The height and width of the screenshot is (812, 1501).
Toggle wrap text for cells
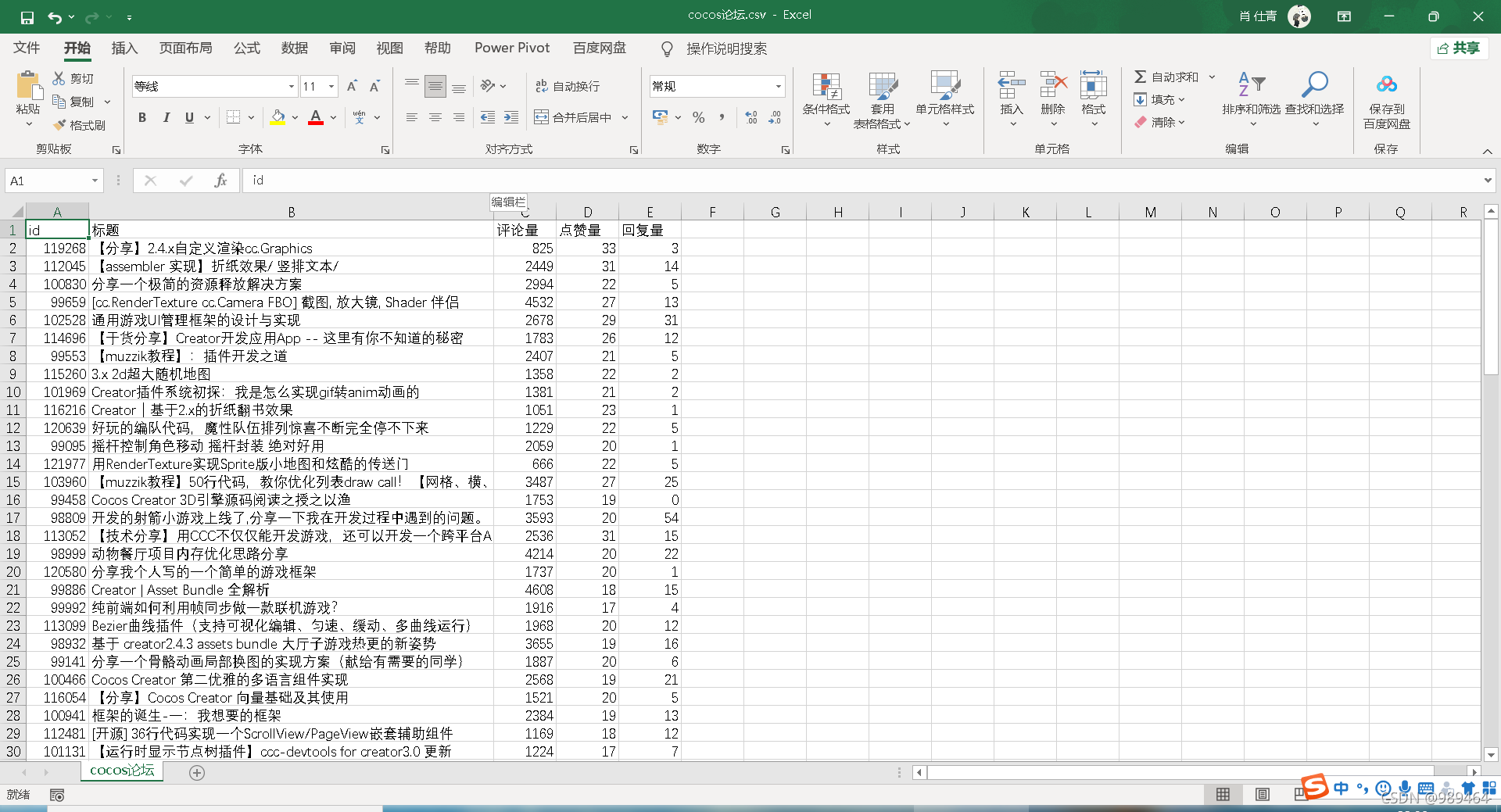568,86
